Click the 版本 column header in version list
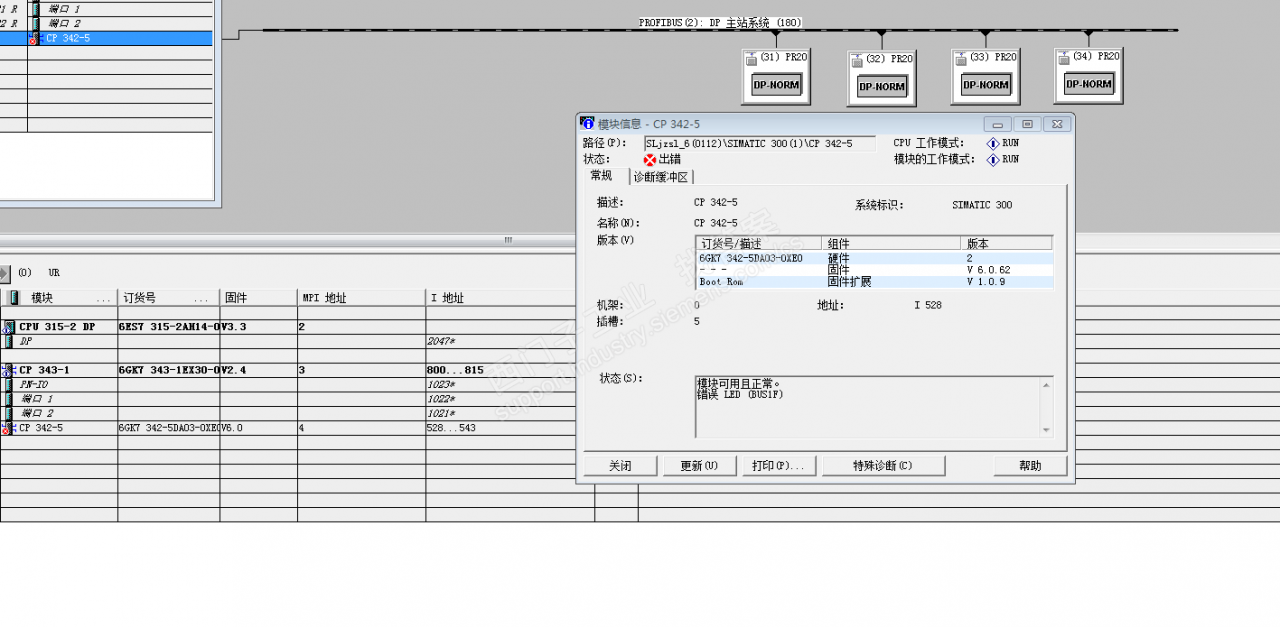The height and width of the screenshot is (627, 1280). tap(1006, 243)
